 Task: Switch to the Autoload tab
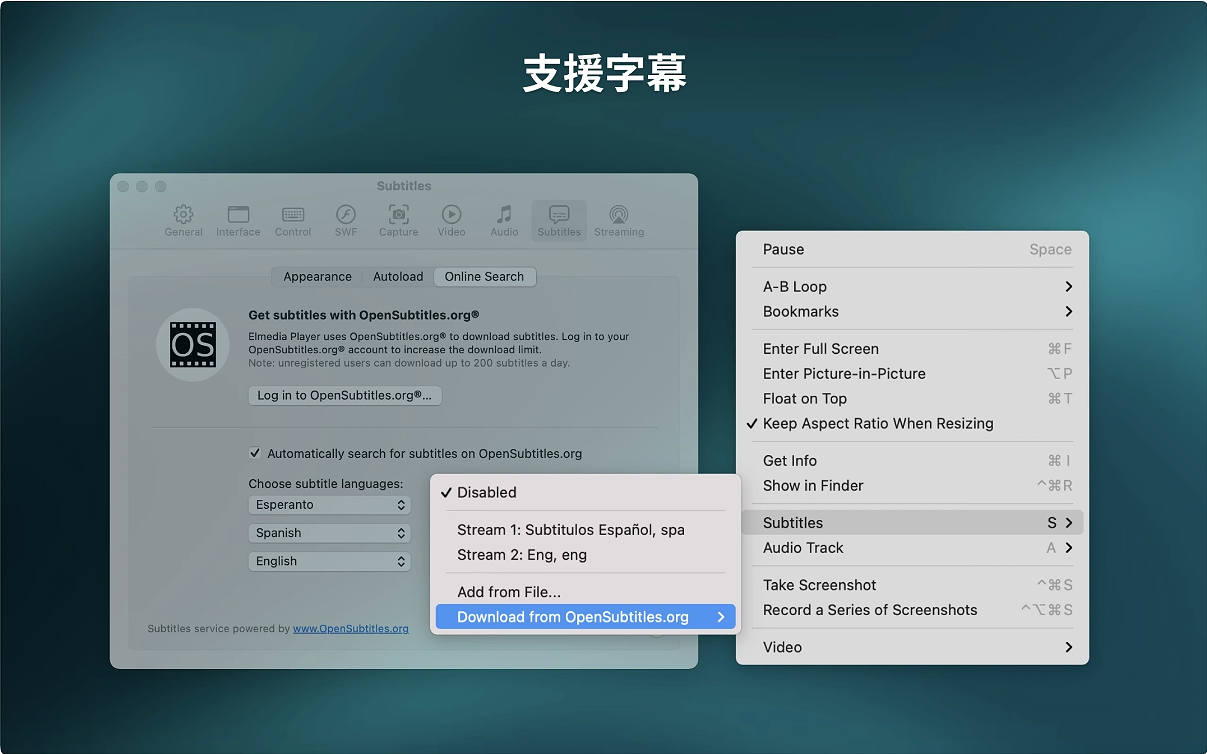(x=398, y=277)
